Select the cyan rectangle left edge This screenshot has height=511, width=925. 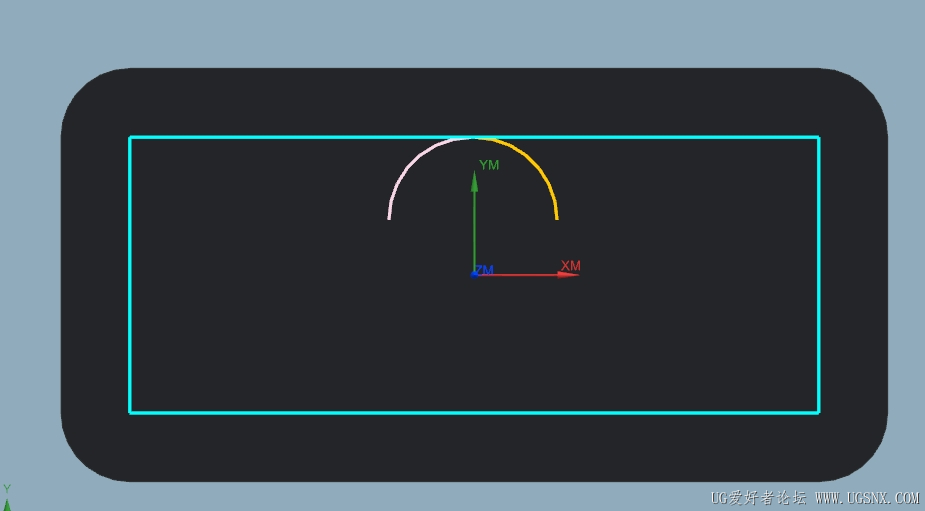point(130,275)
